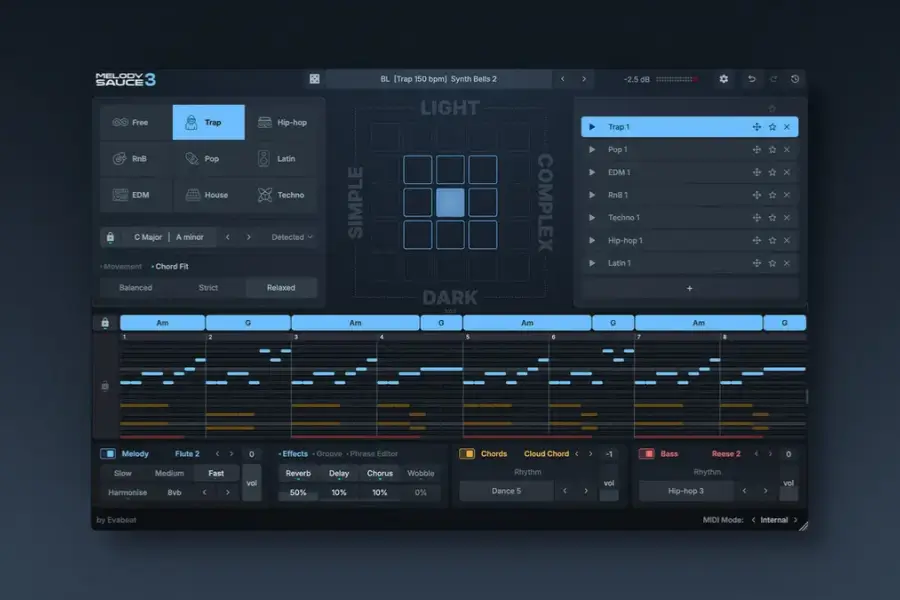The height and width of the screenshot is (600, 900).
Task: Select next Dance 5 chord rhythm
Action: [x=585, y=491]
